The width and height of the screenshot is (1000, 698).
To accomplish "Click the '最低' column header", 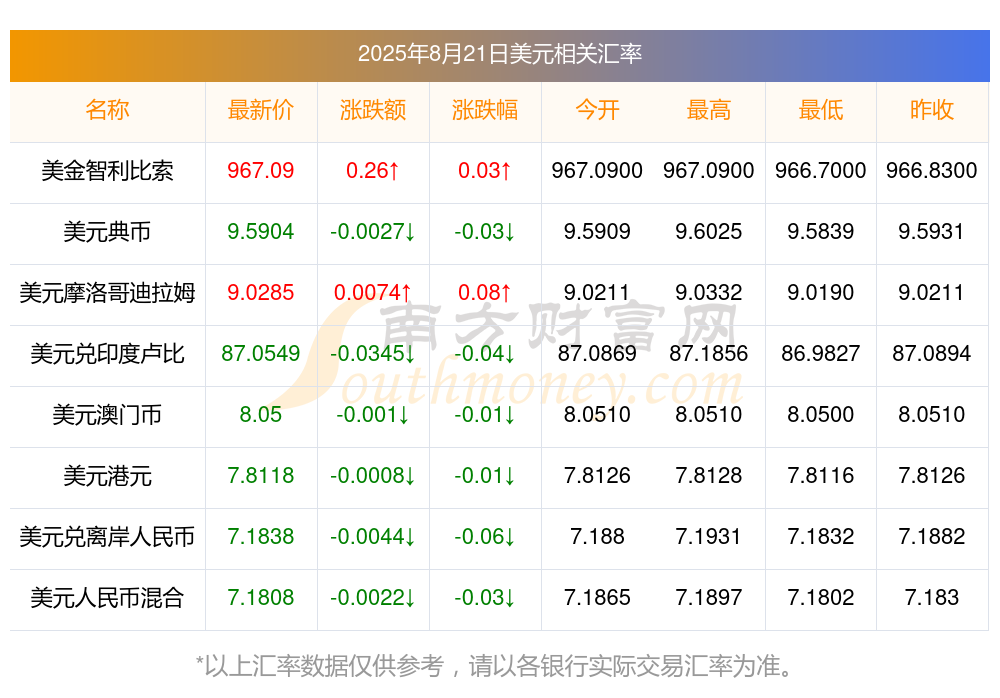I will coord(821,110).
